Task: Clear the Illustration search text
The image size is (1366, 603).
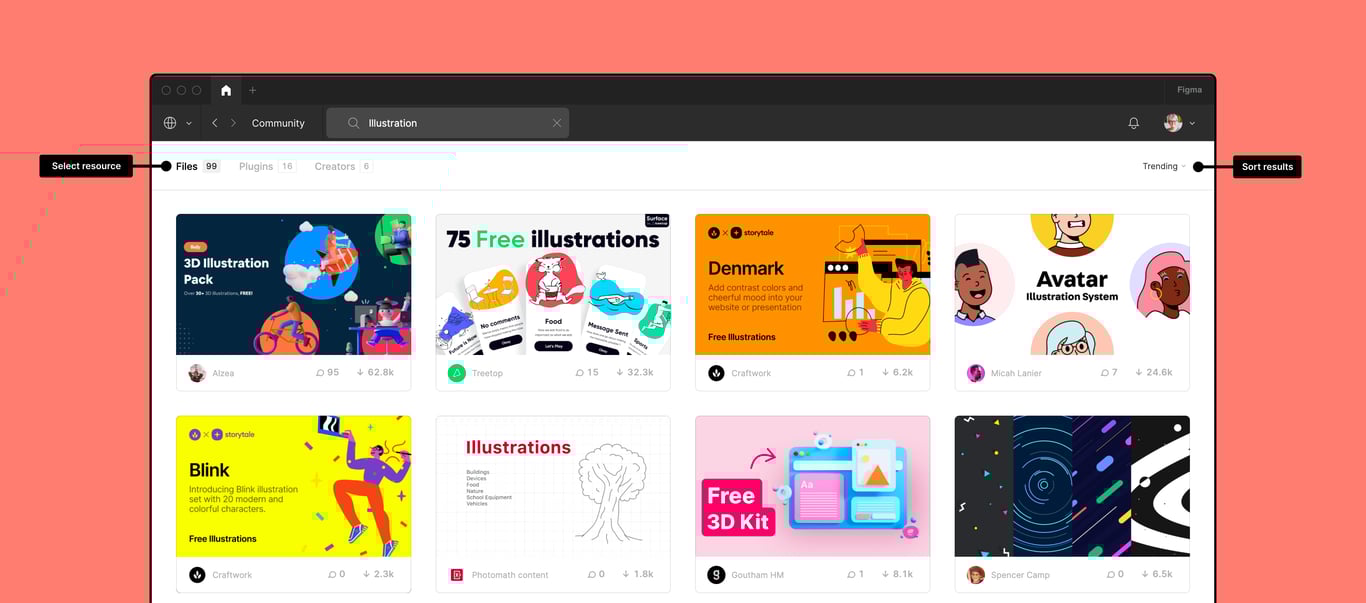Action: tap(557, 123)
